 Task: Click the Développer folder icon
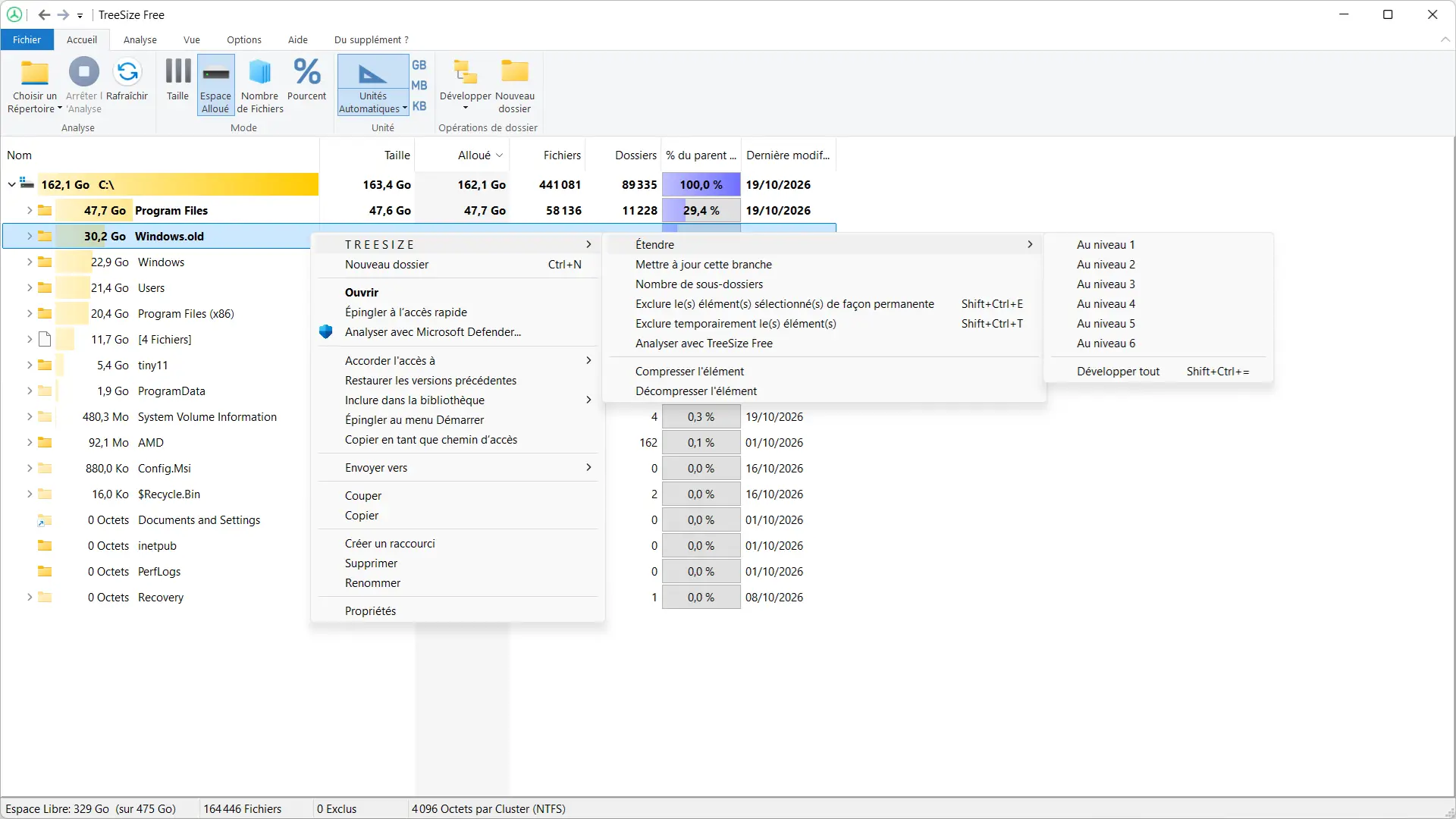pyautogui.click(x=466, y=71)
